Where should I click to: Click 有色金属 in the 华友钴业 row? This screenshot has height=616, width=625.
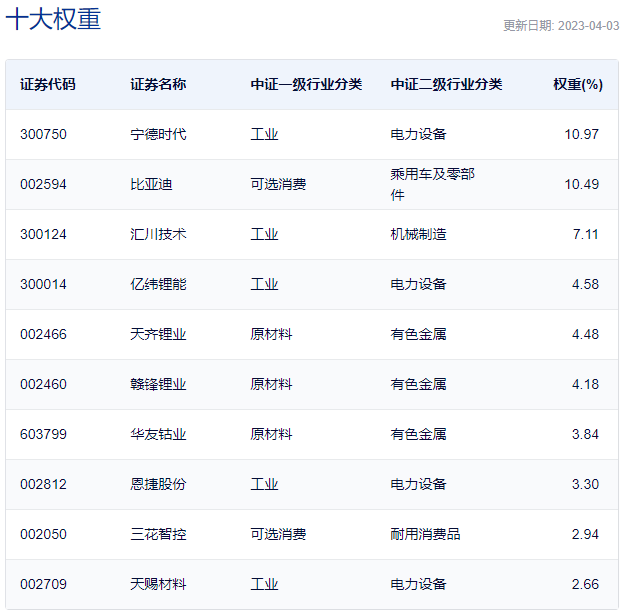click(419, 435)
